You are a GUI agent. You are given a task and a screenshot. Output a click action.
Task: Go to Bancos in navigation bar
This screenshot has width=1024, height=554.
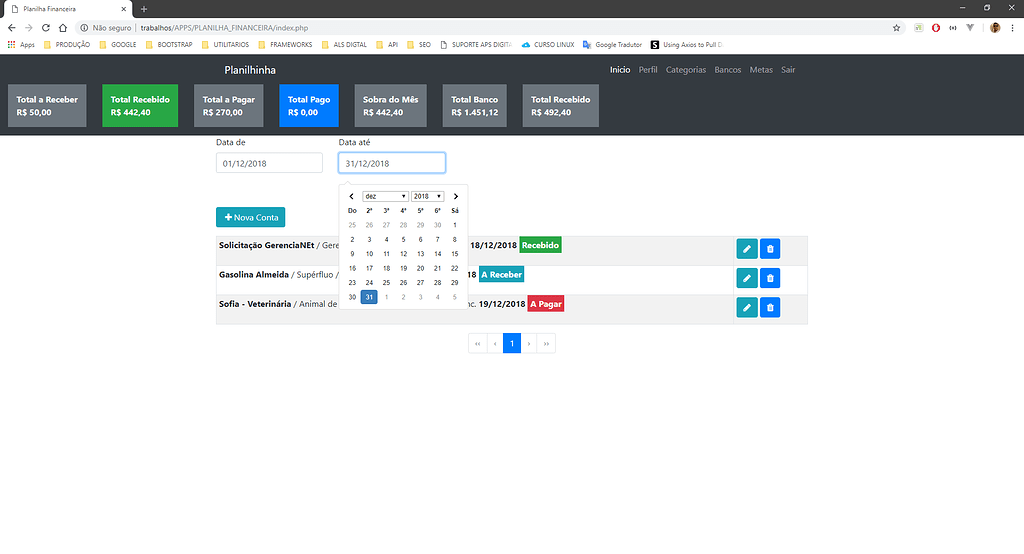click(728, 70)
